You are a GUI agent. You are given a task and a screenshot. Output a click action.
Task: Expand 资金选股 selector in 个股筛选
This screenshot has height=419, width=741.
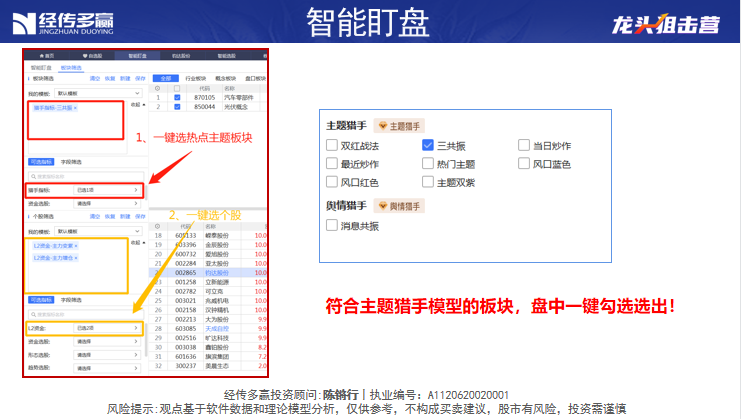point(107,342)
